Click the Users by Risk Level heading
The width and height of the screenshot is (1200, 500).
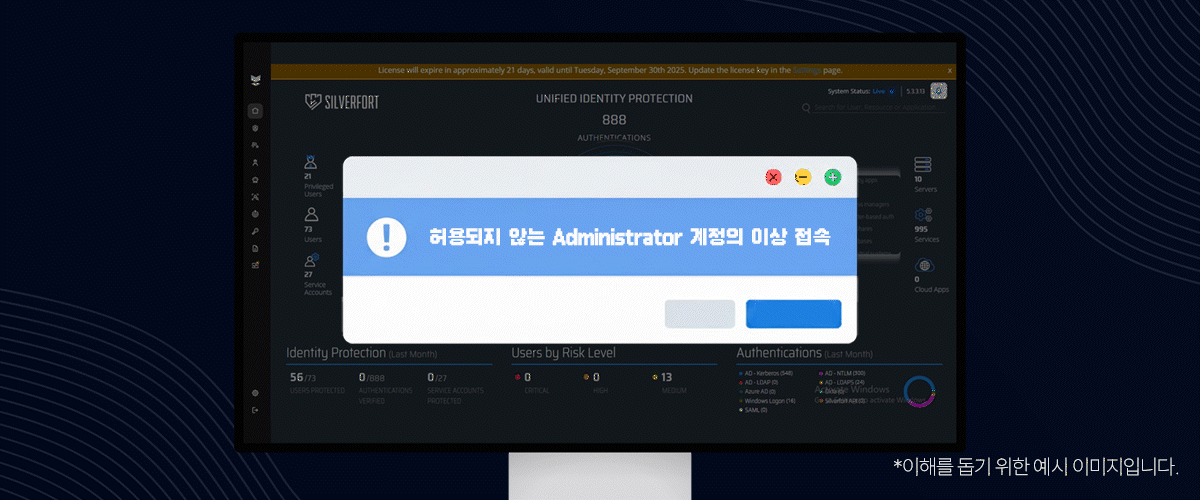(x=564, y=353)
